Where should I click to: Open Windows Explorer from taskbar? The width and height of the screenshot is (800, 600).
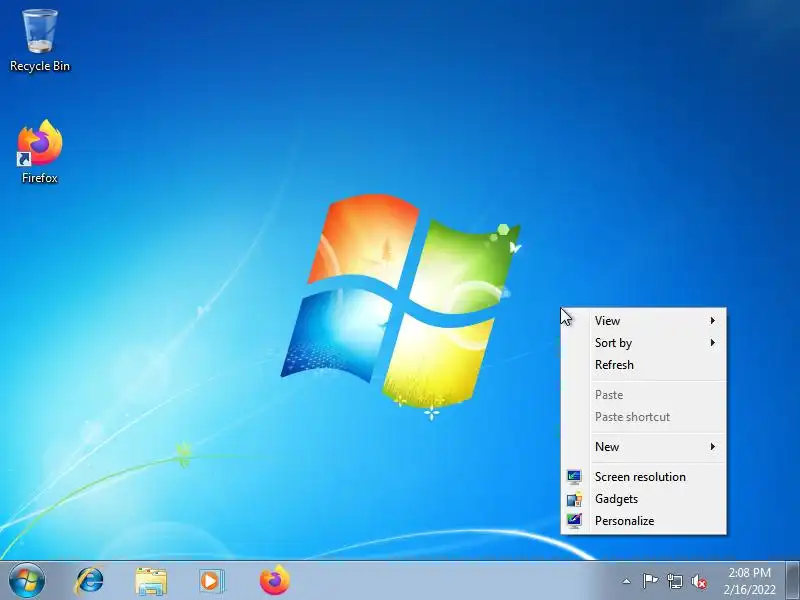click(x=151, y=581)
